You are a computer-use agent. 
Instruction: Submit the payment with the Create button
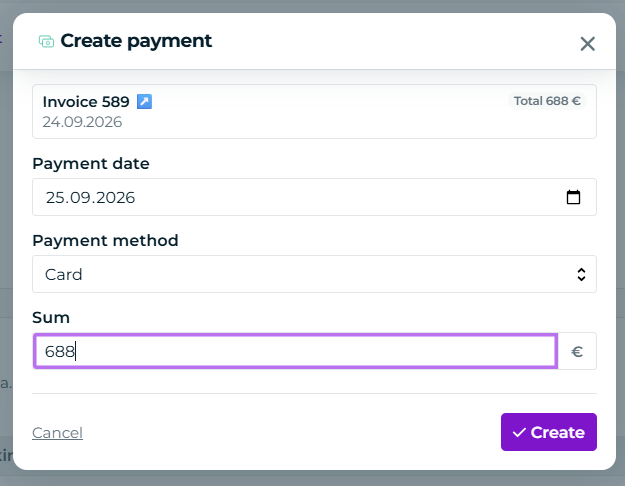(549, 432)
